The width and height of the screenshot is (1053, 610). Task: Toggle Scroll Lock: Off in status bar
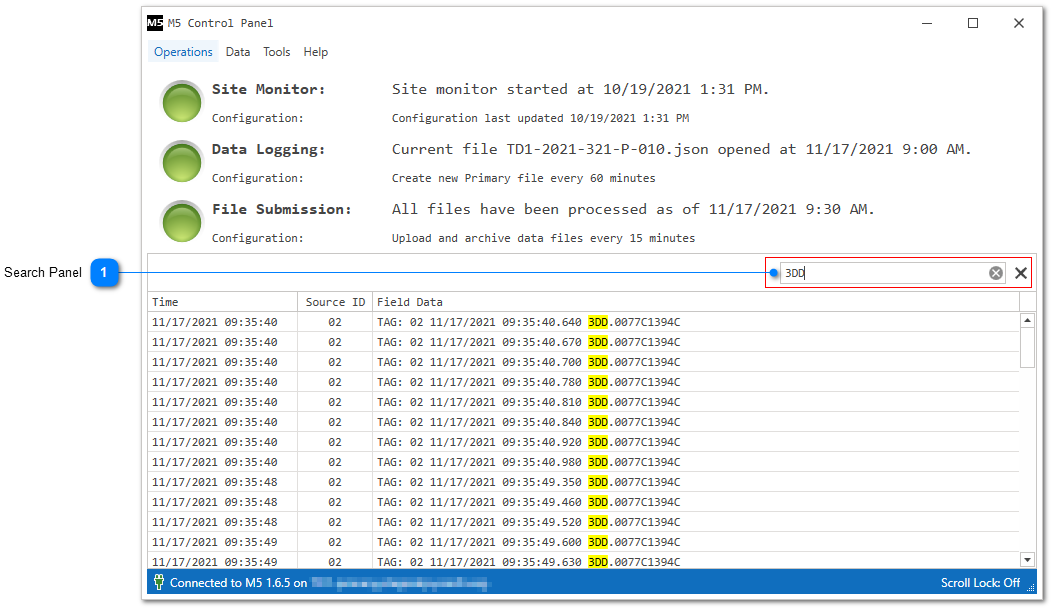click(x=980, y=582)
